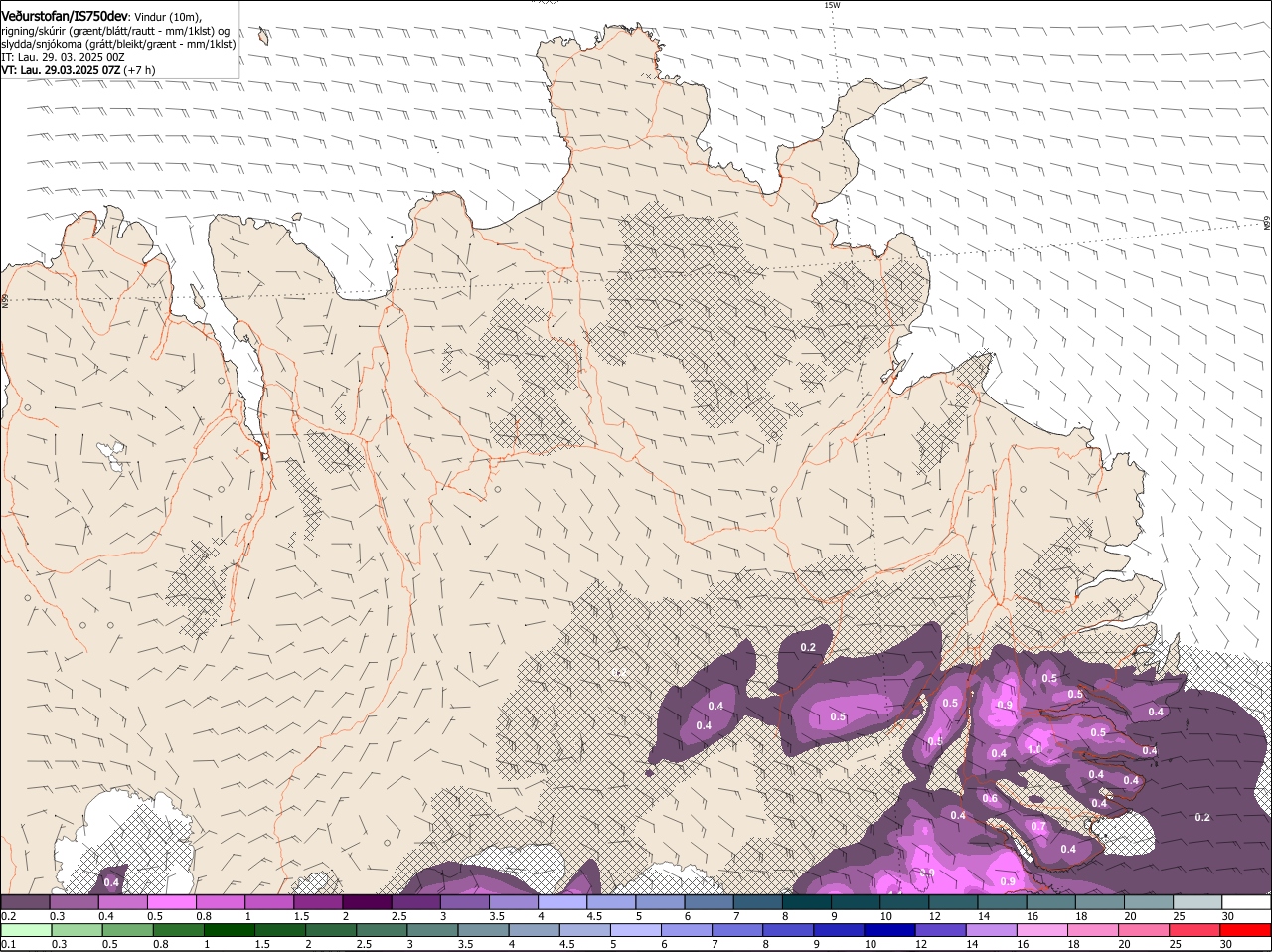Click the '(+7 h)' forecast offset text
Image resolution: width=1272 pixels, height=952 pixels.
pos(140,70)
